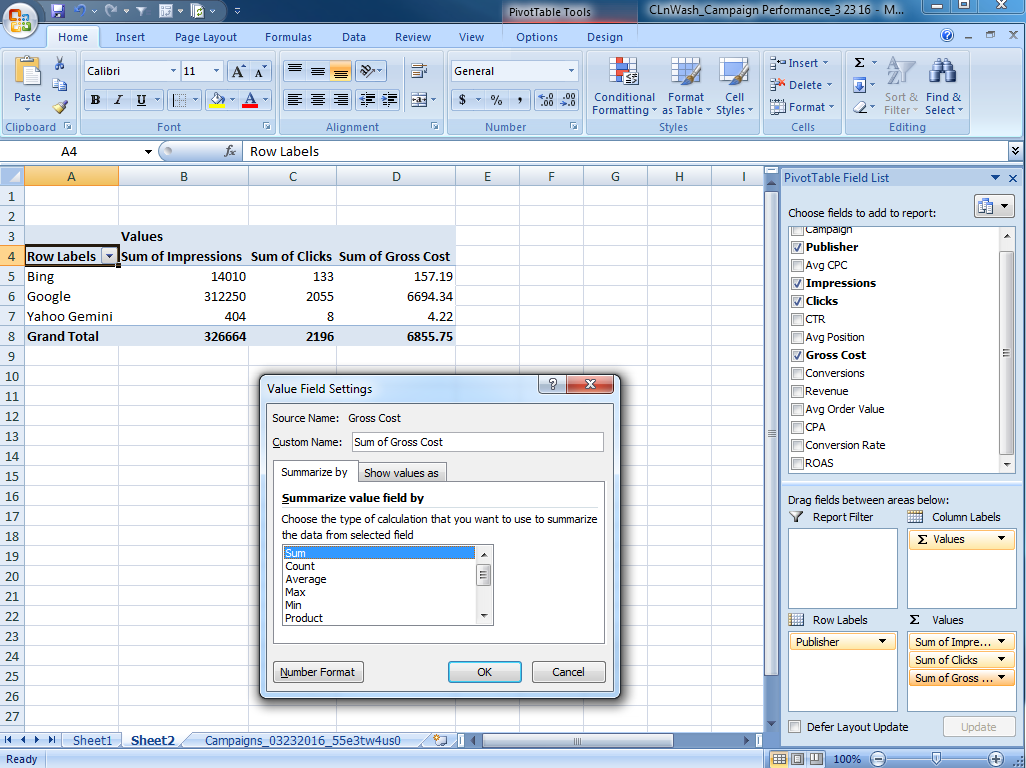Open Excel Help question mark icon
This screenshot has height=768, width=1026.
coord(947,35)
